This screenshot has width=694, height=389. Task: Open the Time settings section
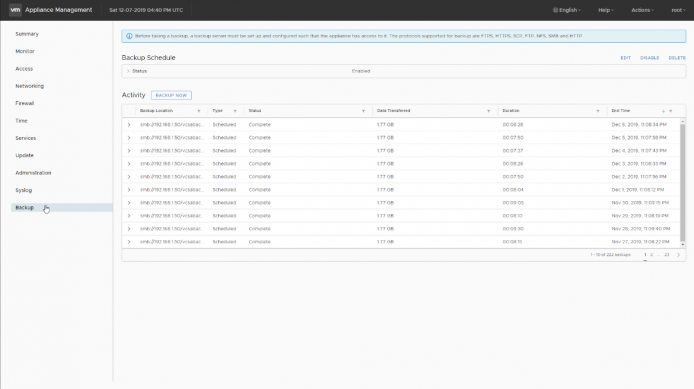tap(21, 121)
